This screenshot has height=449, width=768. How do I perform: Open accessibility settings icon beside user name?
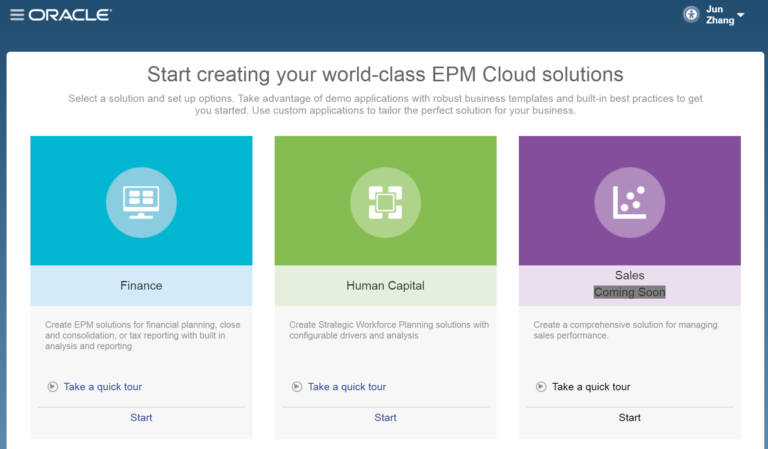point(691,15)
